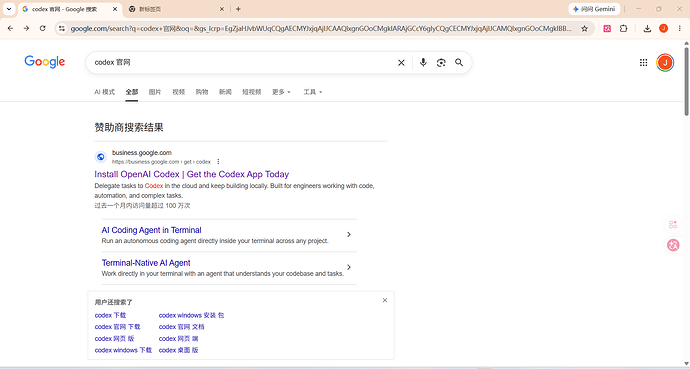The height and width of the screenshot is (369, 690).
Task: Expand the AI Coding Agent in Terminal chevron
Action: pyautogui.click(x=349, y=234)
